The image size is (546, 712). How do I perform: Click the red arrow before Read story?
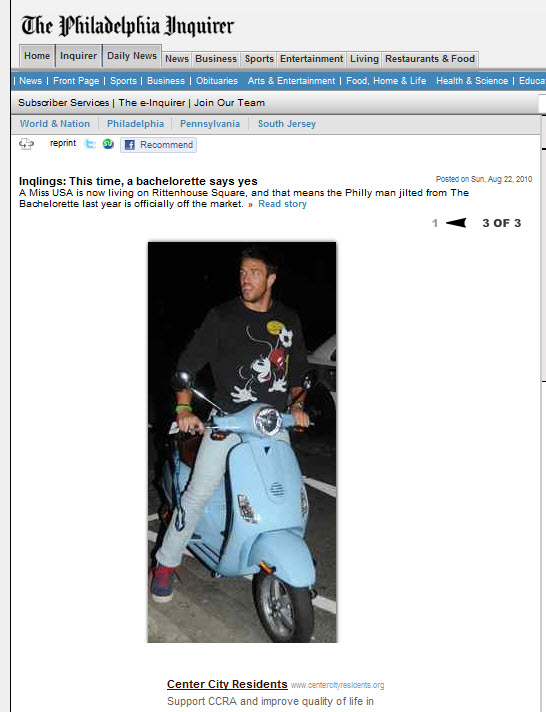[250, 205]
